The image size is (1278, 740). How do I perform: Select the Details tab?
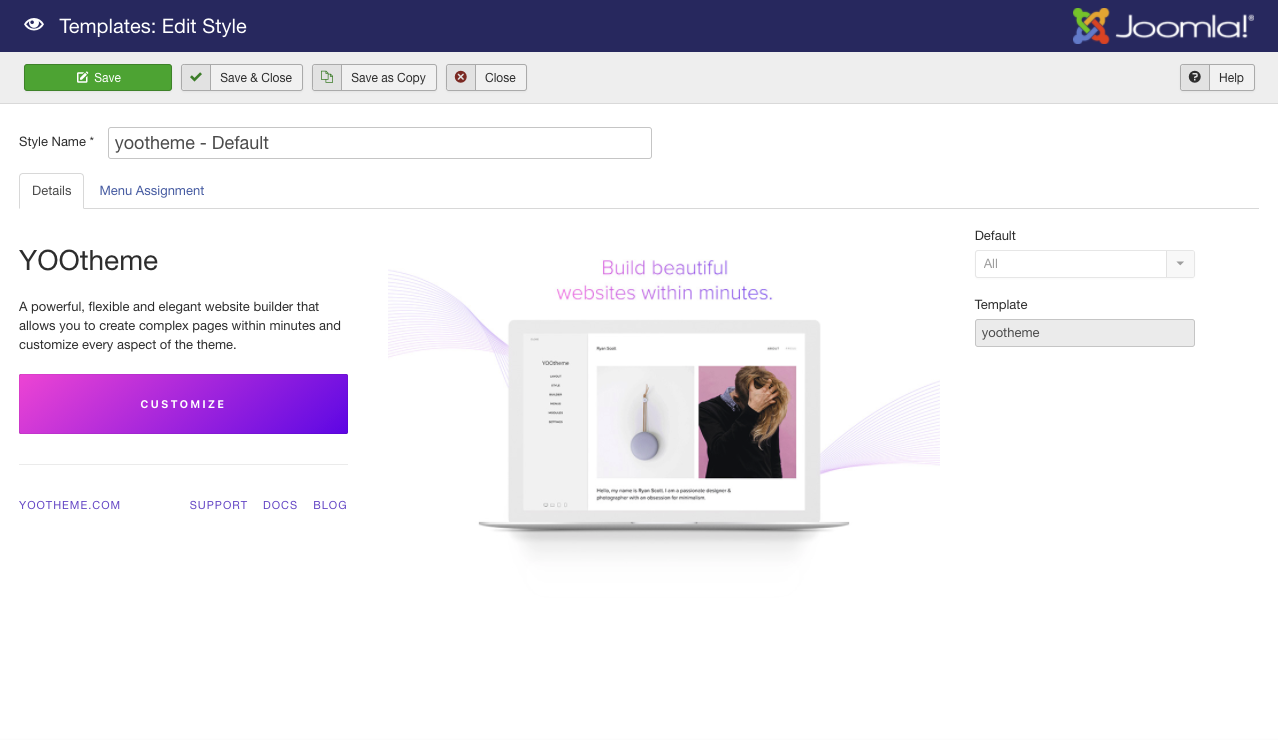pyautogui.click(x=52, y=191)
